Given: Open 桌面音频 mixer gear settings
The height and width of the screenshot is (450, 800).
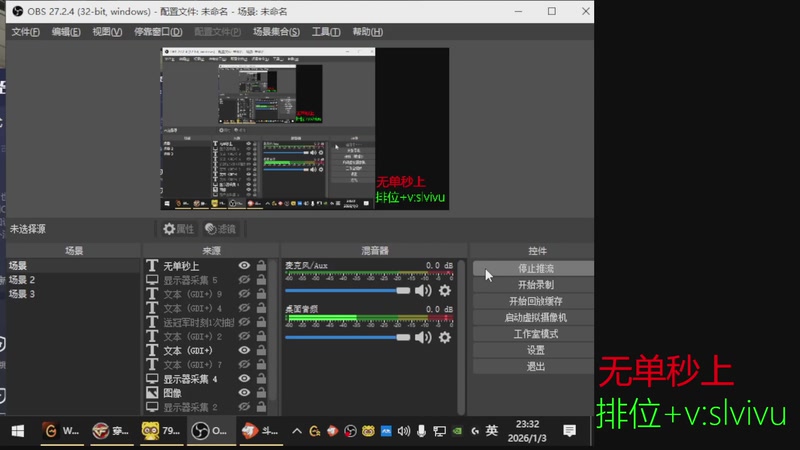Looking at the screenshot, I should pos(445,337).
